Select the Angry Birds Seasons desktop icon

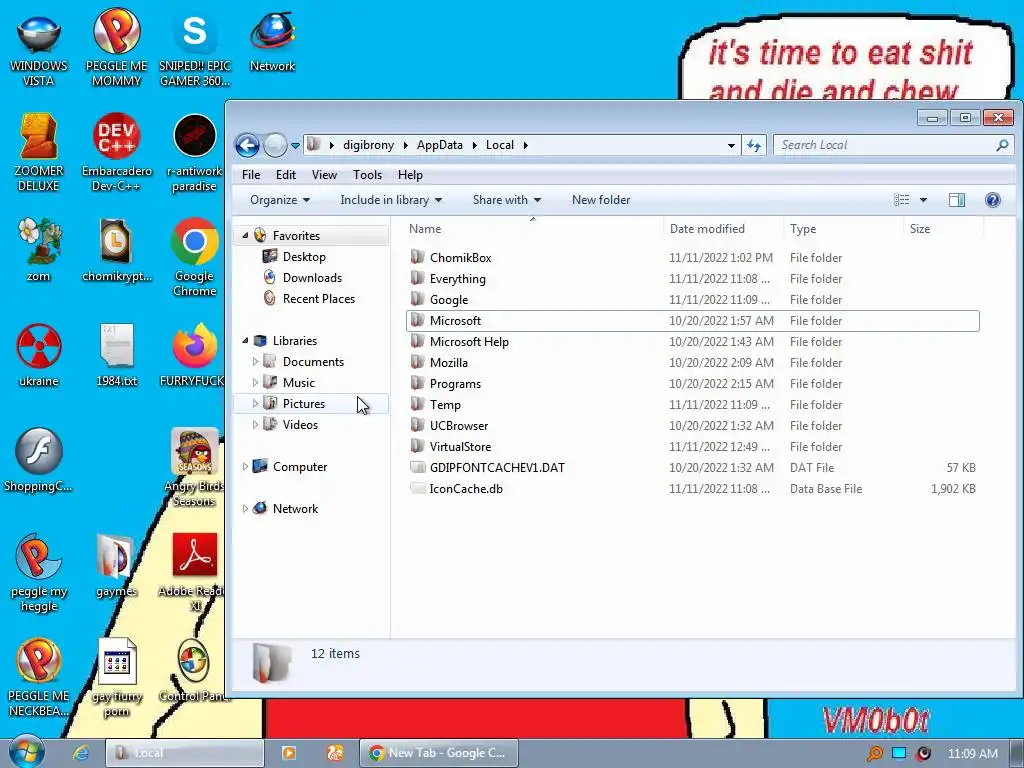pyautogui.click(x=195, y=468)
